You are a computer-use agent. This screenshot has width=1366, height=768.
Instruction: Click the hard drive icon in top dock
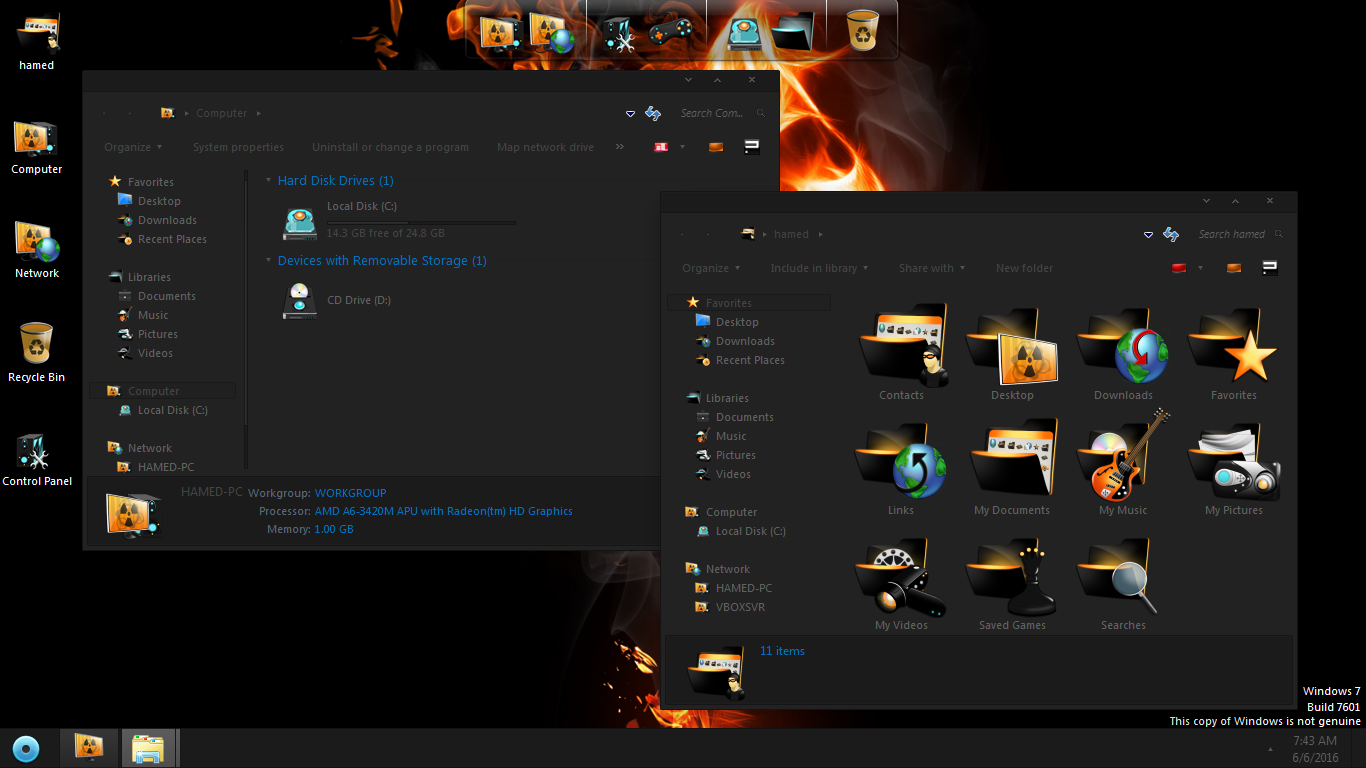point(745,33)
